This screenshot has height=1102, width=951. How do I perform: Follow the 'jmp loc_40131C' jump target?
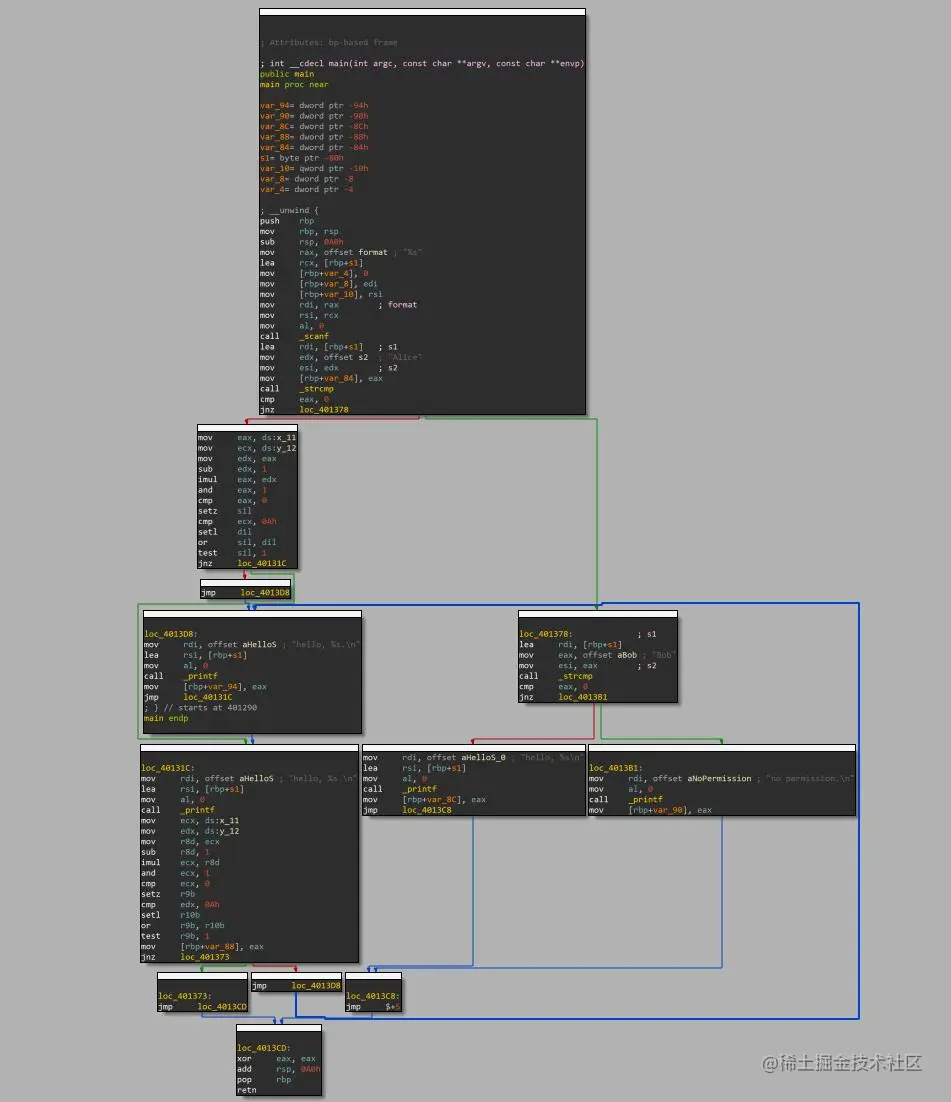pos(207,697)
